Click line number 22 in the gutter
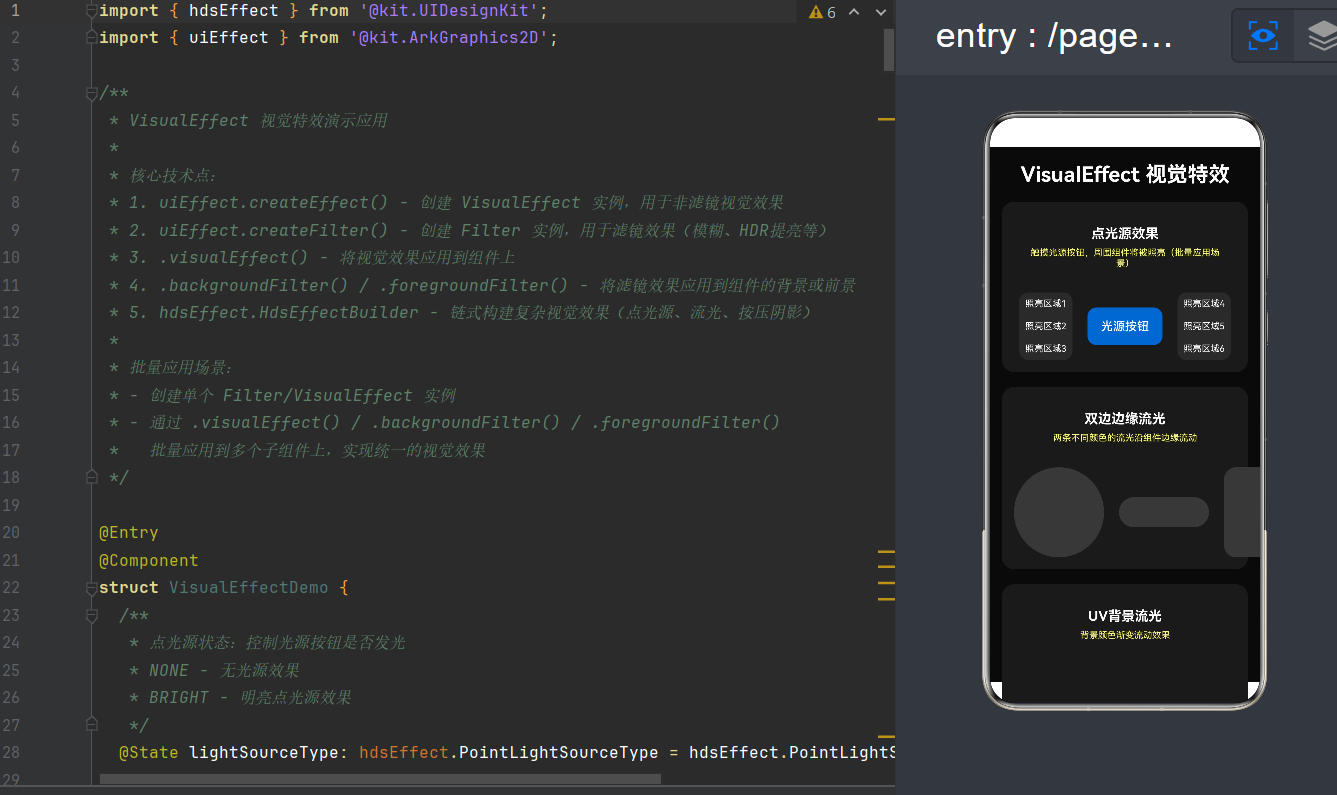Image resolution: width=1337 pixels, height=795 pixels. 11,588
